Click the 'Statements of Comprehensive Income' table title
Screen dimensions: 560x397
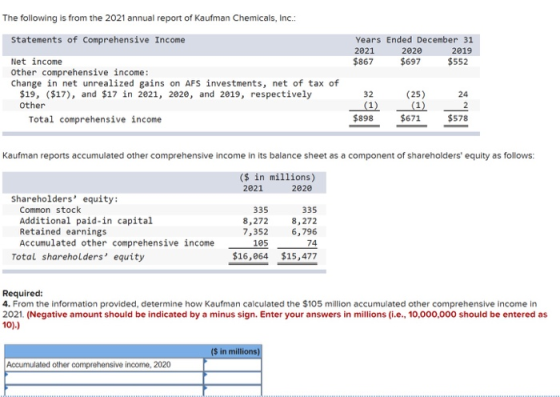98,40
